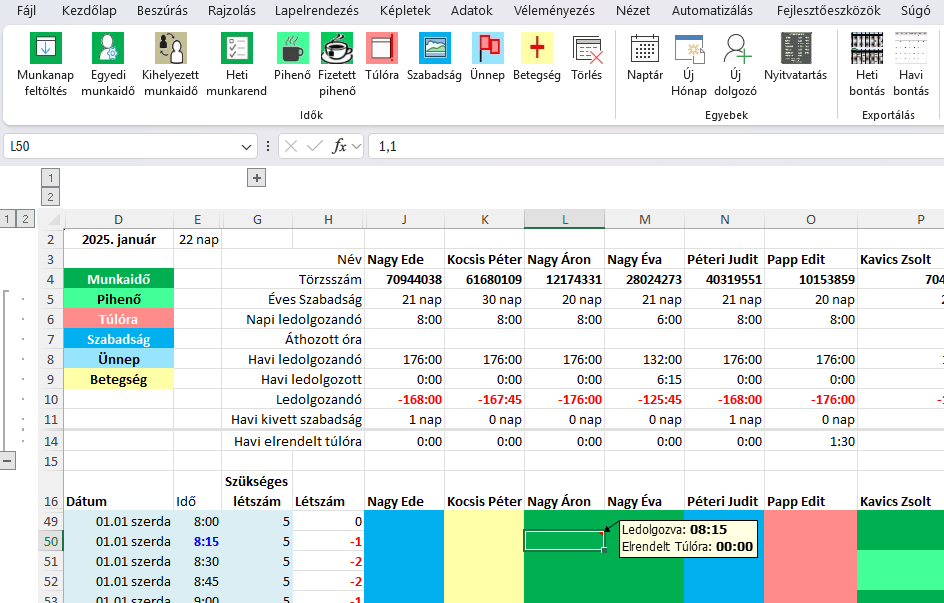This screenshot has height=603, width=944.
Task: Switch to the Adatok tab
Action: [472, 11]
